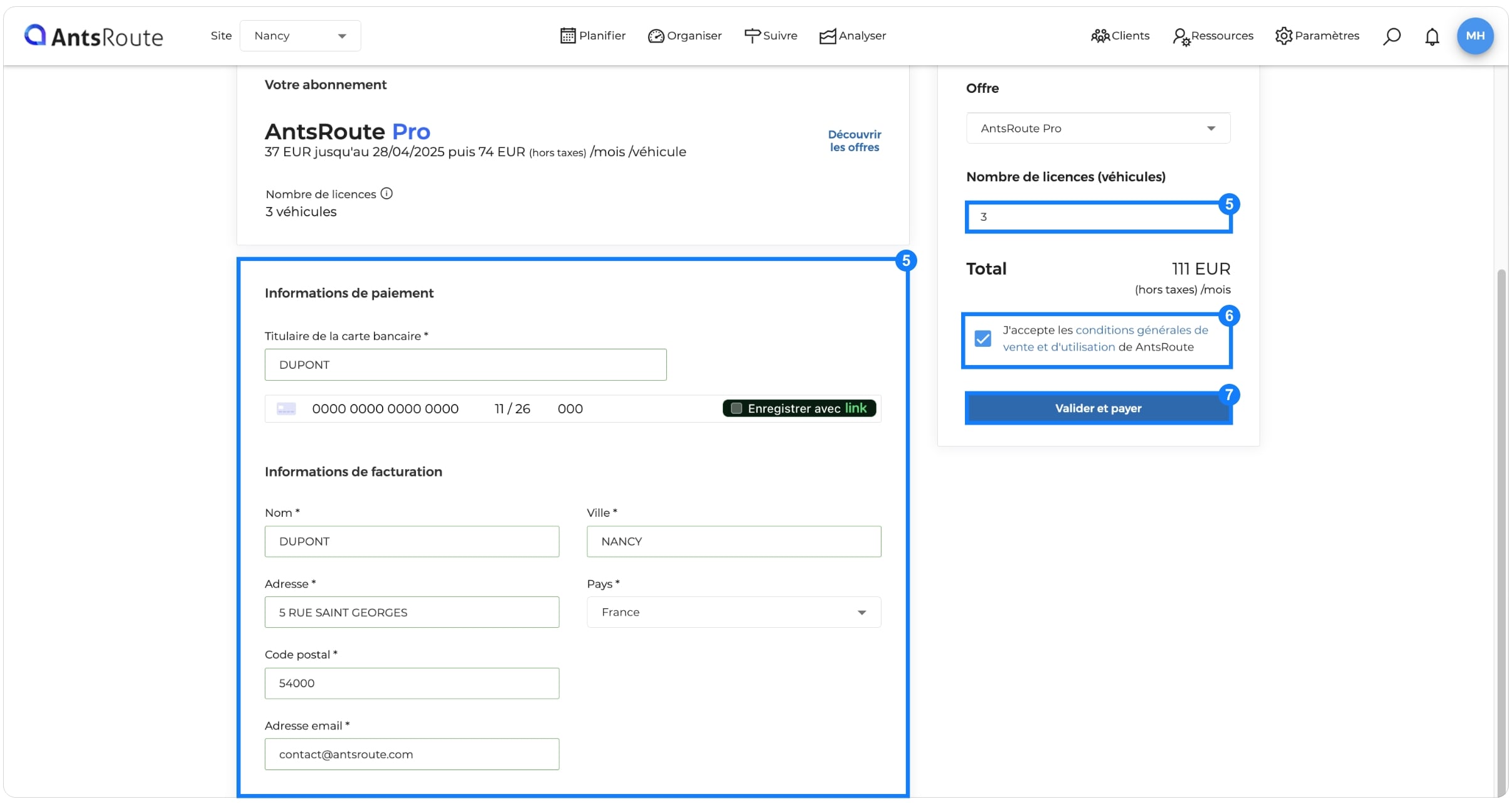Click the 111 EUR total amount
This screenshot has width=1512, height=804.
click(1201, 269)
